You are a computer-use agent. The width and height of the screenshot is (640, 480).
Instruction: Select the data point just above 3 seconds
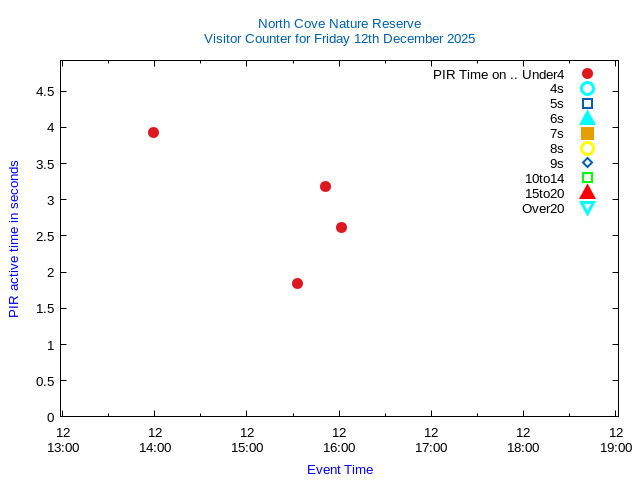click(x=325, y=186)
